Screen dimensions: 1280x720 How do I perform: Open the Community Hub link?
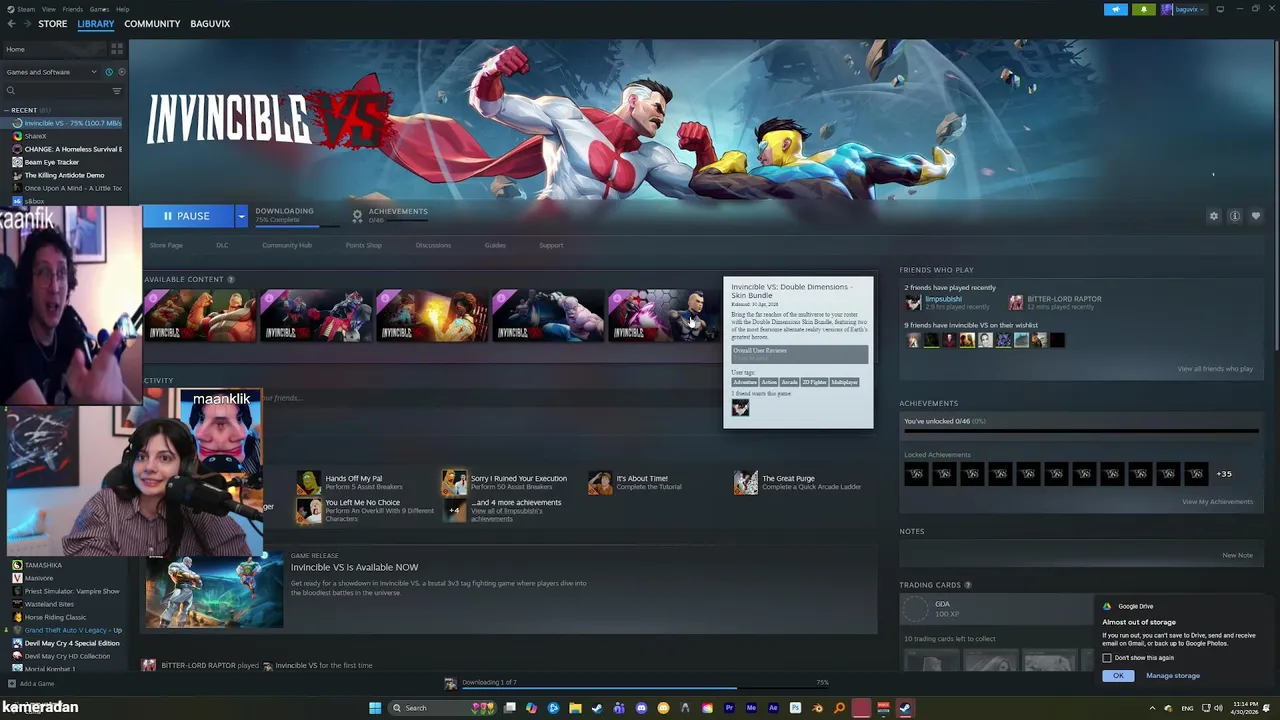[x=287, y=245]
